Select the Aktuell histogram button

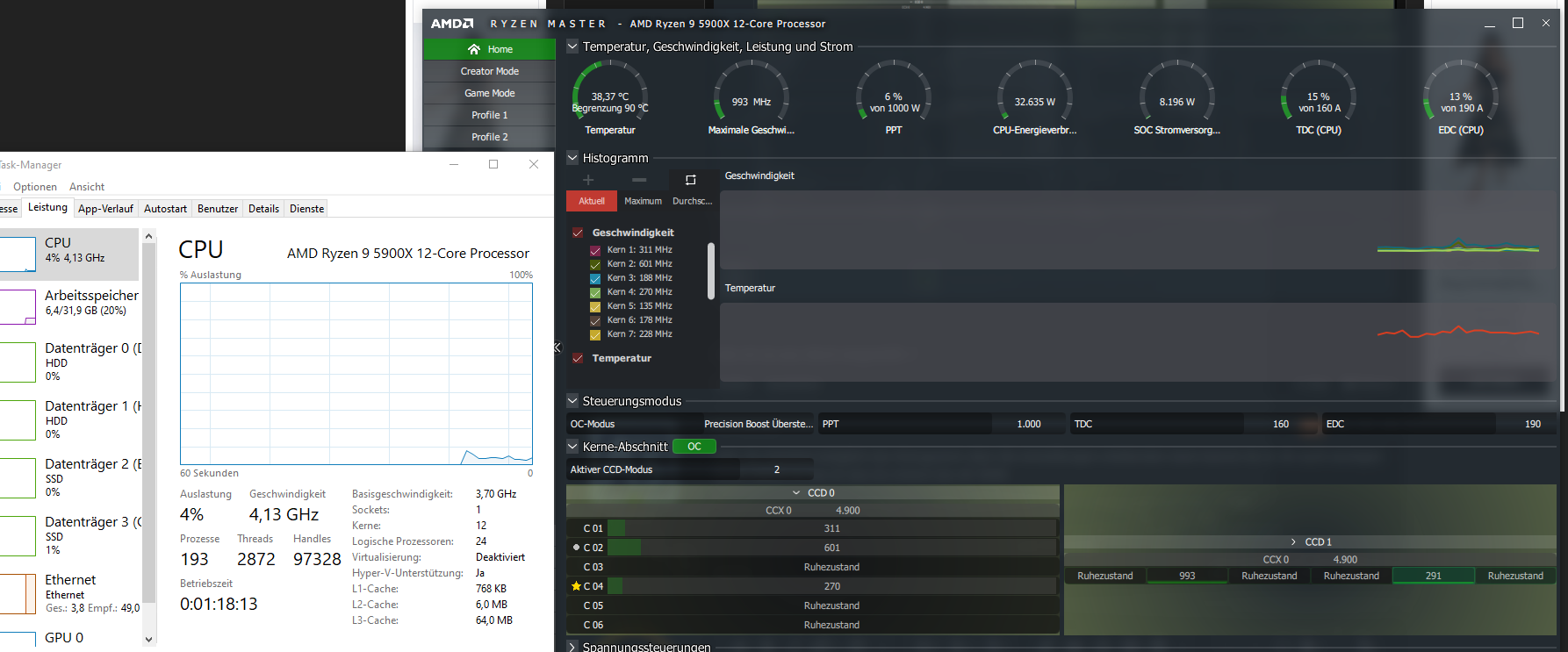click(x=592, y=201)
